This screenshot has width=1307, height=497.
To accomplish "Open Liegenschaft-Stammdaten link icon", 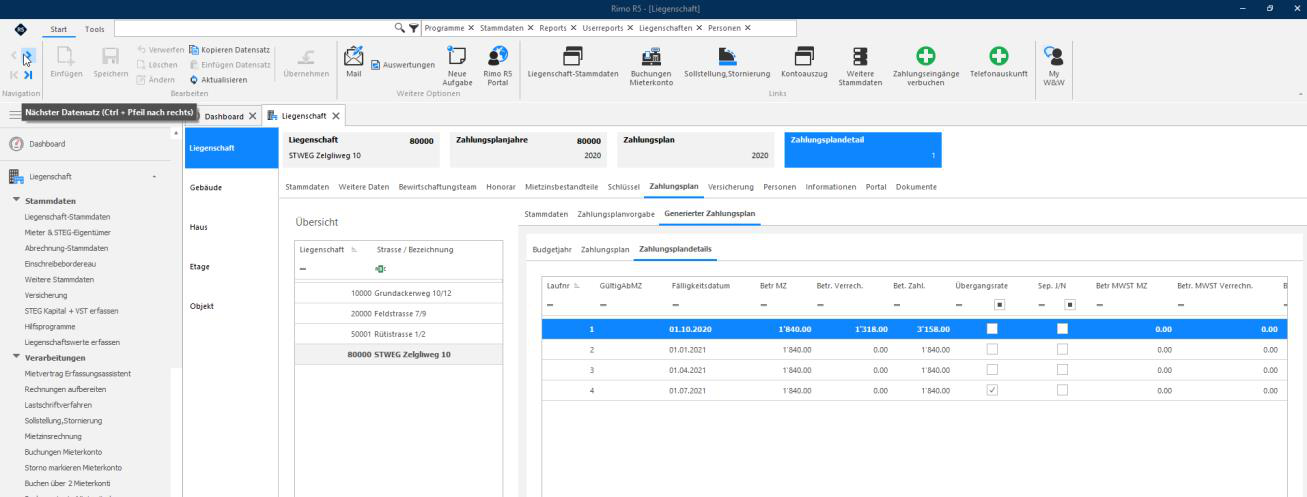I will tap(574, 56).
